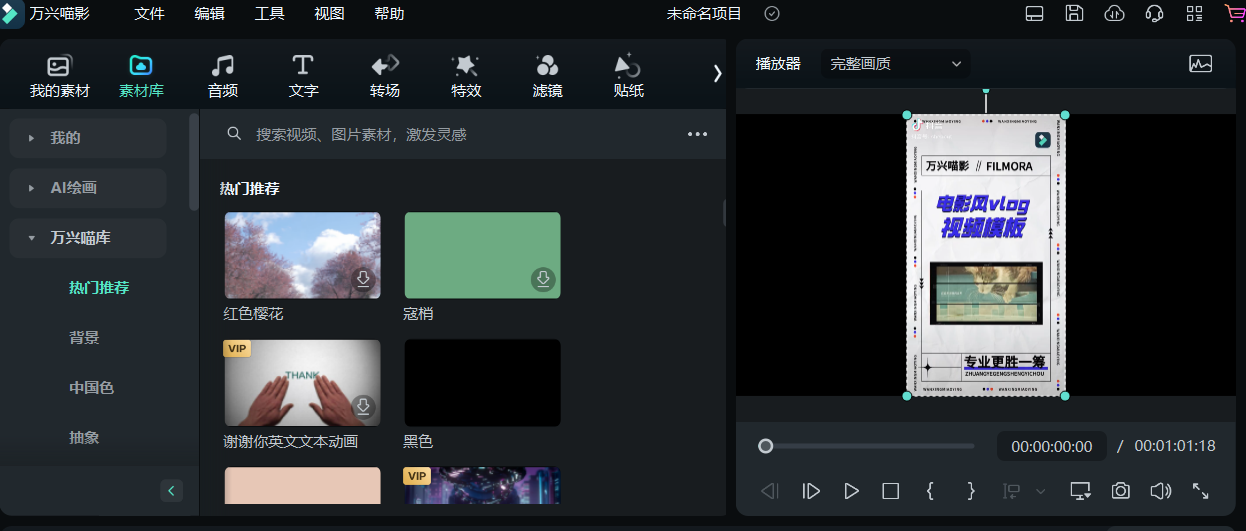Set mark out with right brace
The width and height of the screenshot is (1246, 531).
(x=970, y=491)
